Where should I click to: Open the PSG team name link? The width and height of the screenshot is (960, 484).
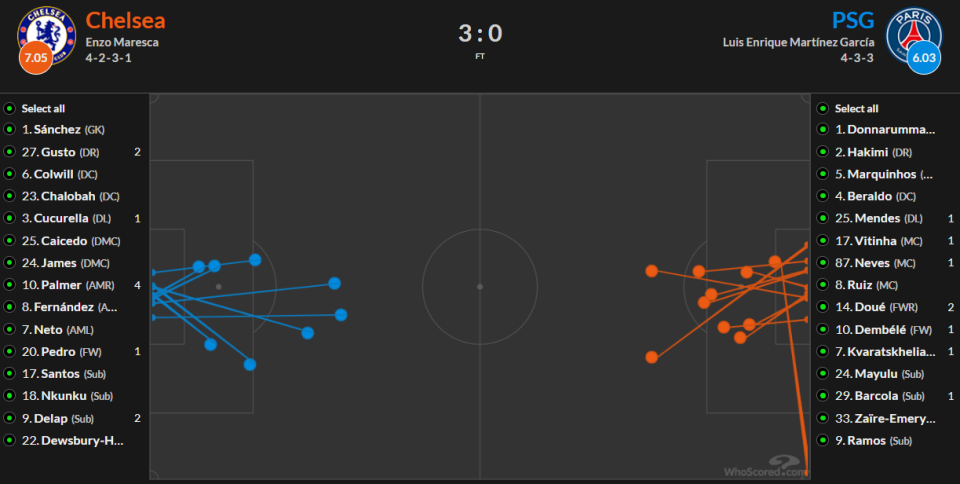(x=853, y=20)
